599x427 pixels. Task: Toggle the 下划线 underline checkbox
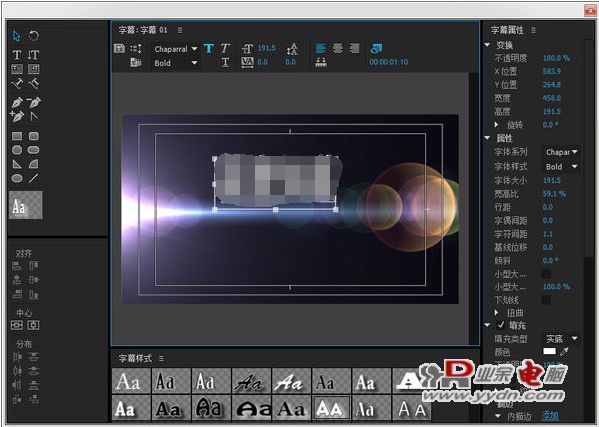coord(547,300)
